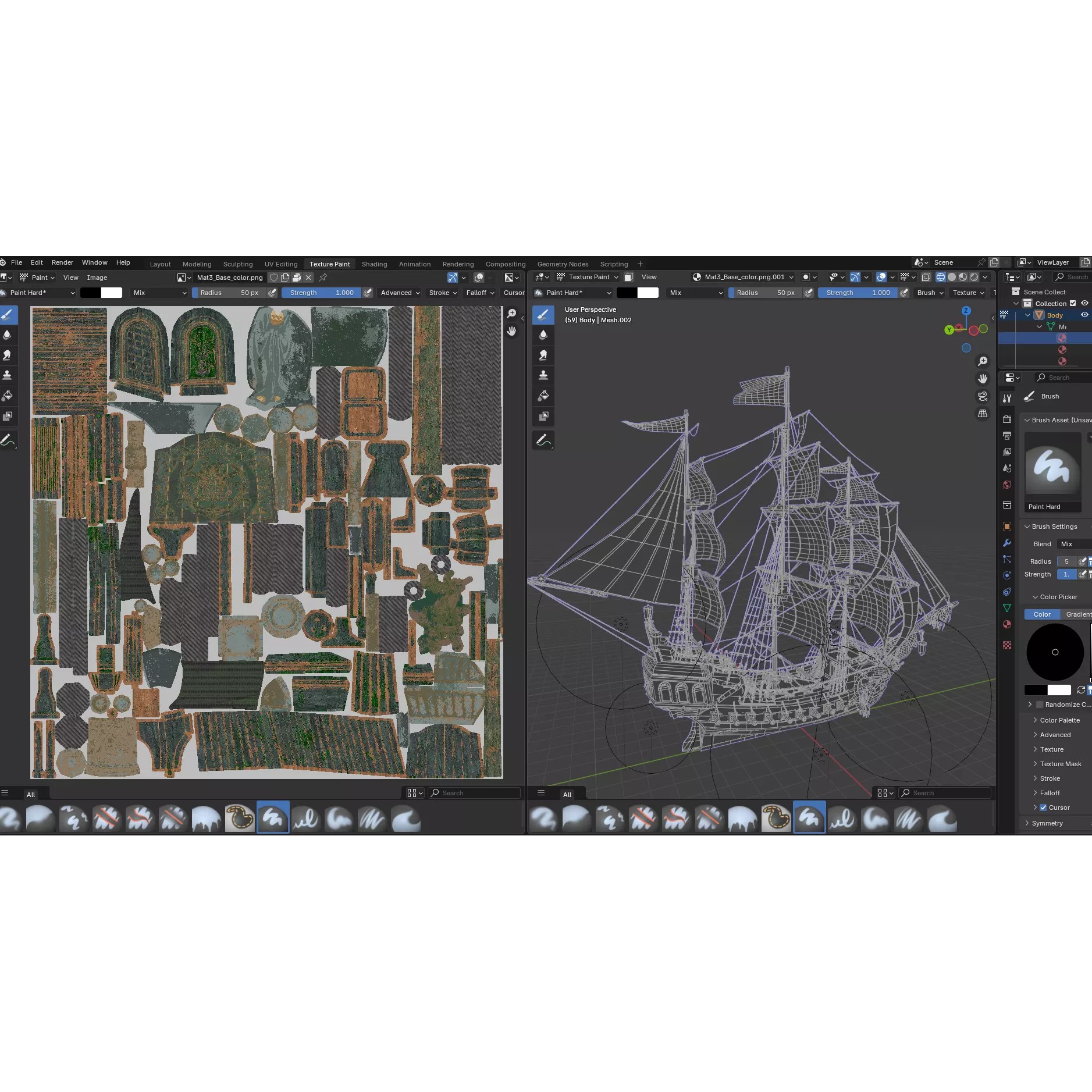
Task: Select the Draw brush tool in the image editor toolbar
Action: click(x=8, y=315)
